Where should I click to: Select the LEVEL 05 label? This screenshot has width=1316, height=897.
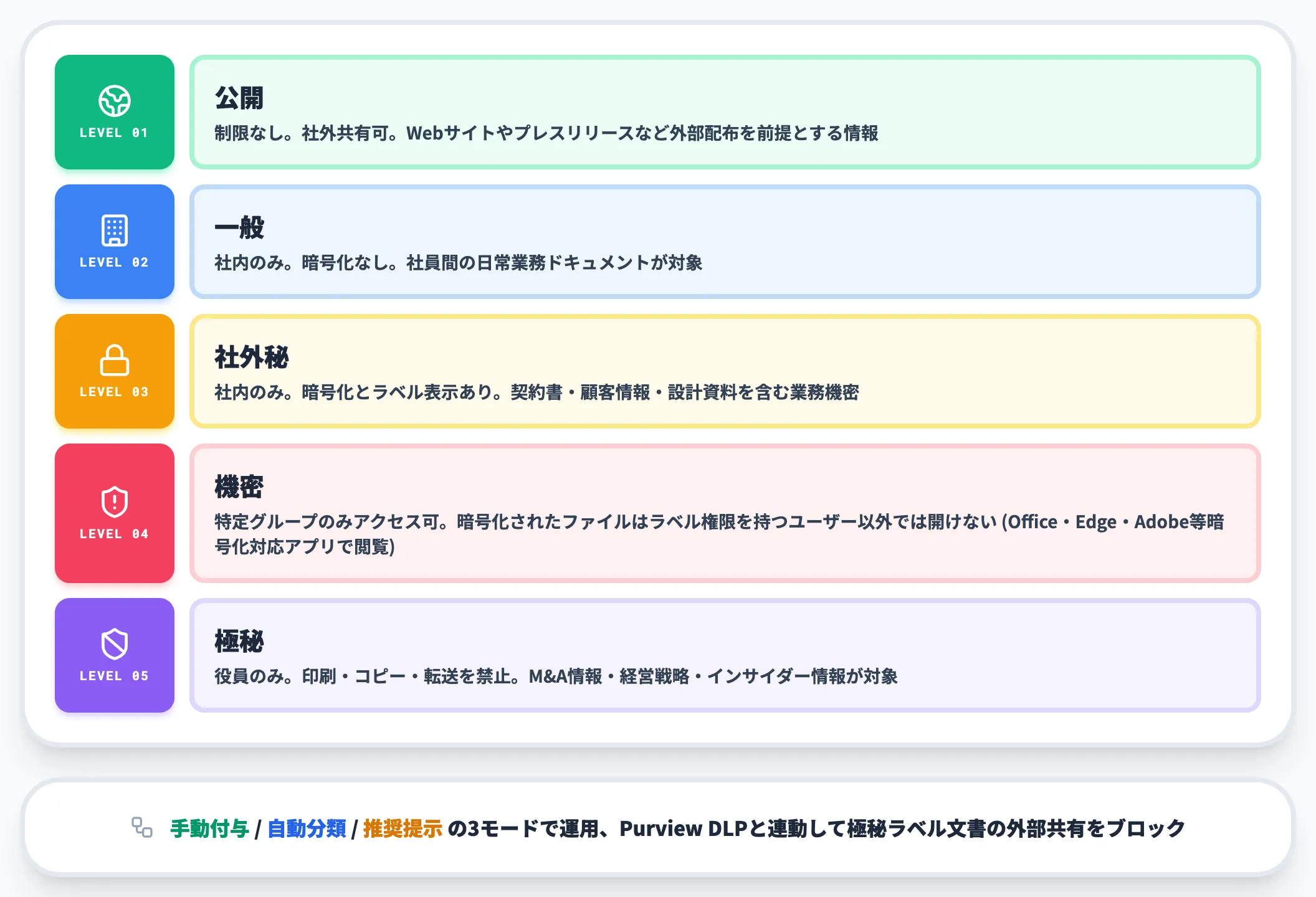tap(114, 676)
